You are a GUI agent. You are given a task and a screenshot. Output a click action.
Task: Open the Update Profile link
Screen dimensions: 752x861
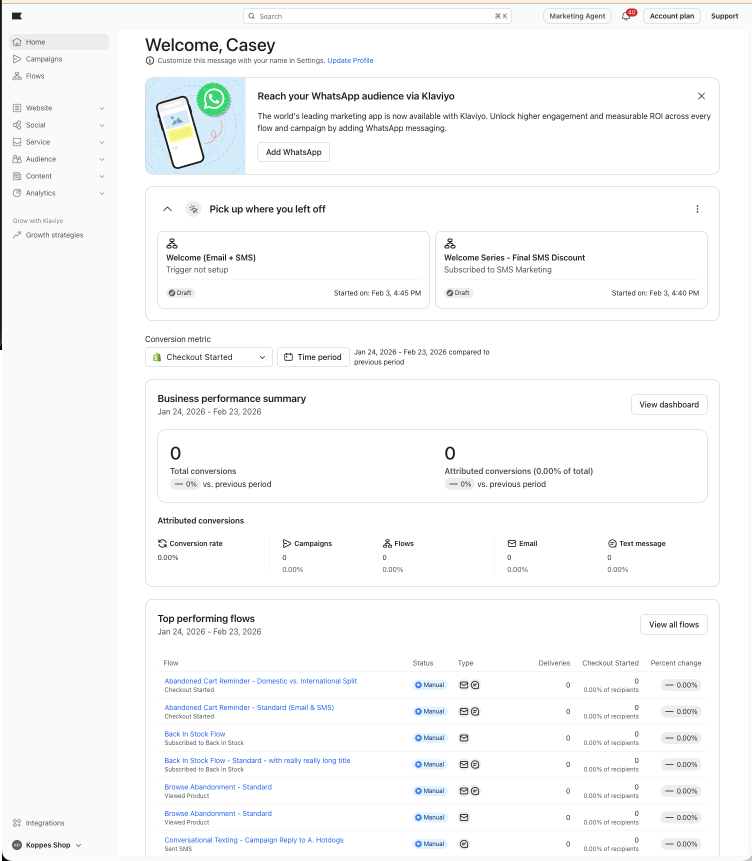click(x=350, y=60)
